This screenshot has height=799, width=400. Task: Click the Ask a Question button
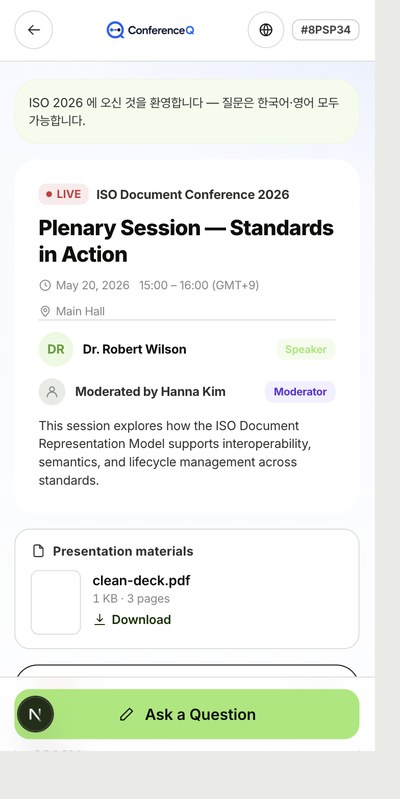point(186,714)
